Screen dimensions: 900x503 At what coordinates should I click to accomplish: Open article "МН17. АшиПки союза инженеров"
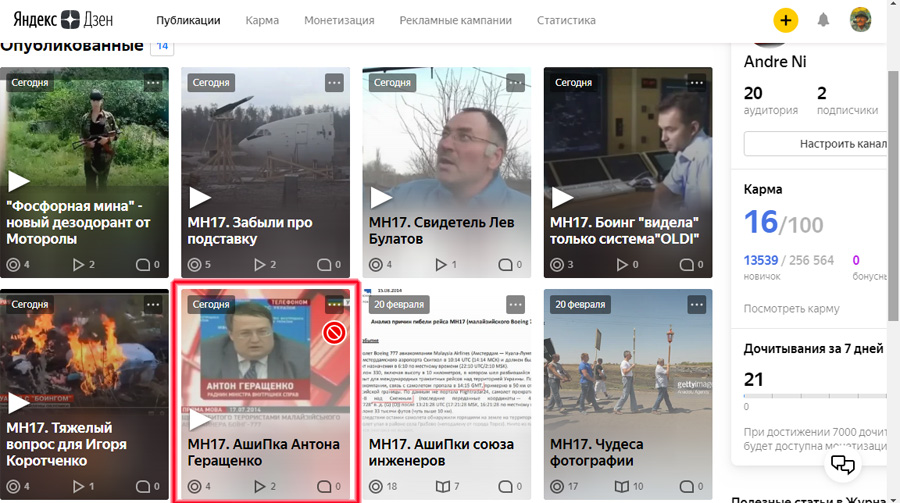(441, 452)
